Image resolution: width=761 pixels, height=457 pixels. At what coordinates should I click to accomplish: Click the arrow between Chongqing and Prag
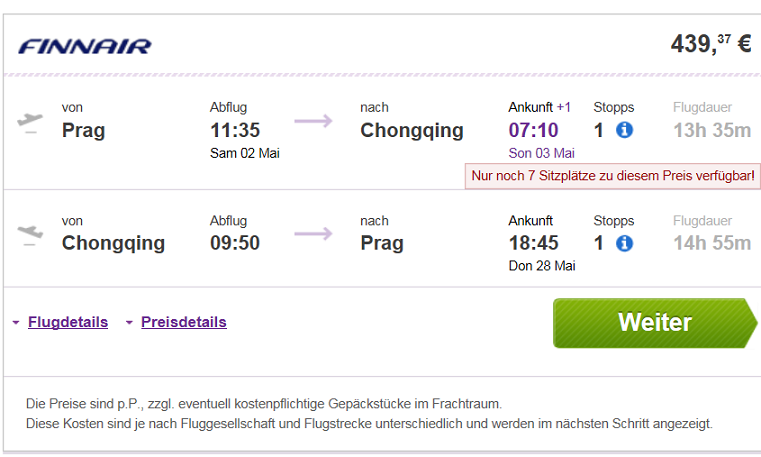tap(313, 234)
